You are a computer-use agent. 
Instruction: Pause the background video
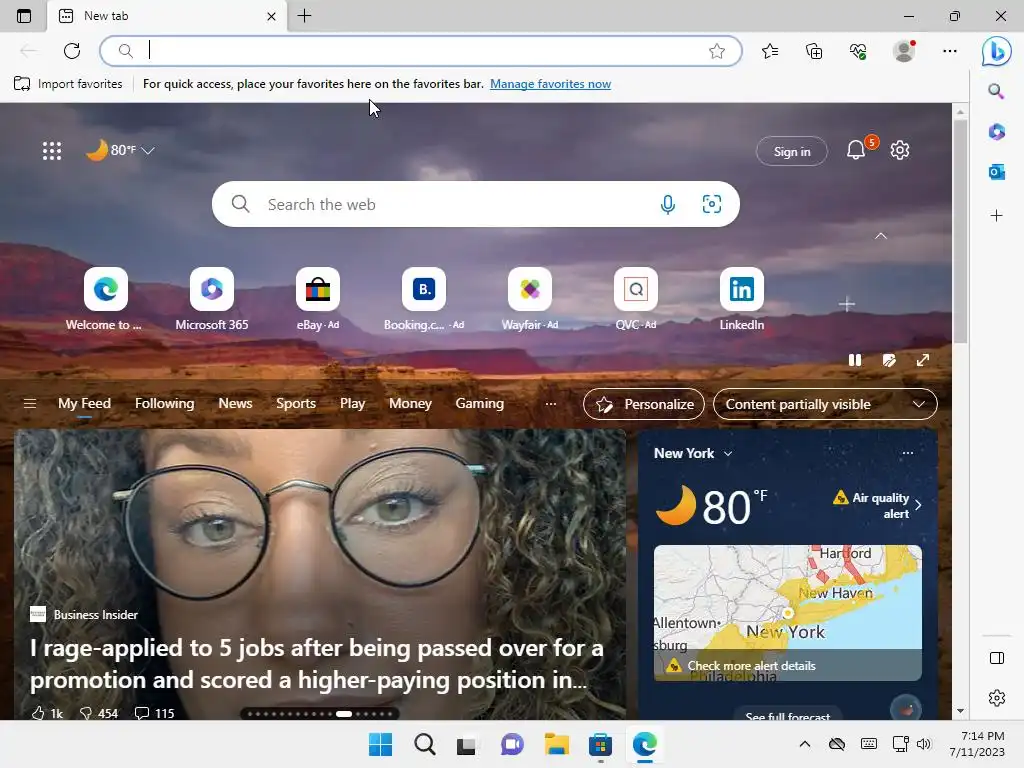[x=854, y=360]
